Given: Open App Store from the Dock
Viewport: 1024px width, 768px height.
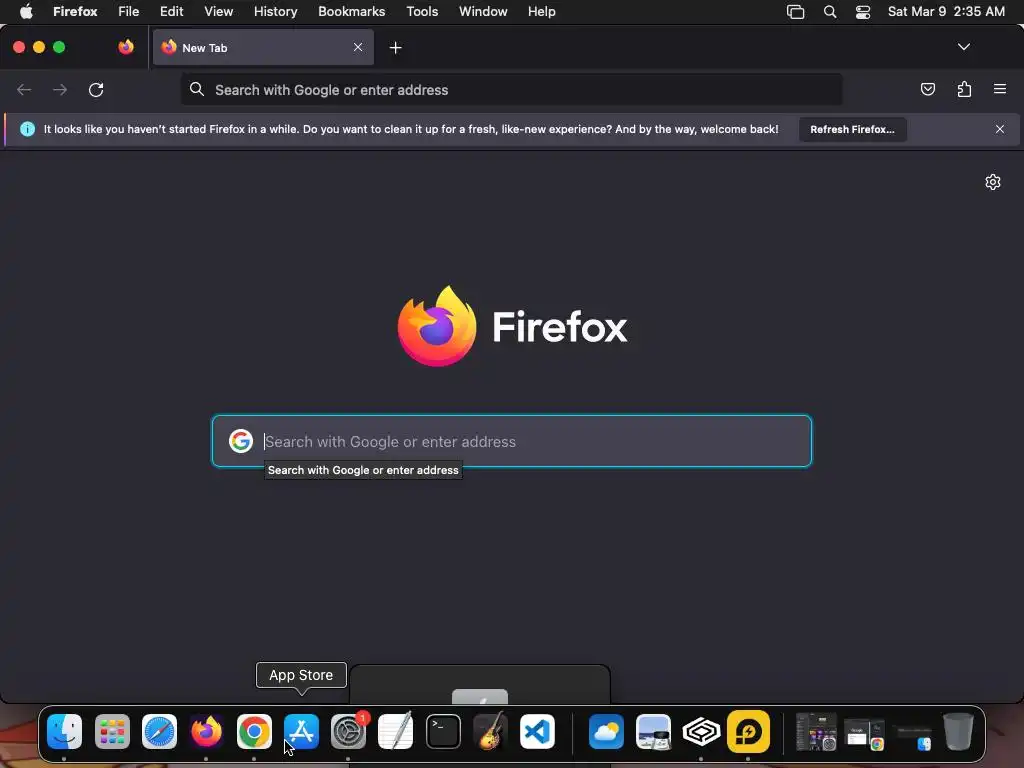Looking at the screenshot, I should 301,731.
